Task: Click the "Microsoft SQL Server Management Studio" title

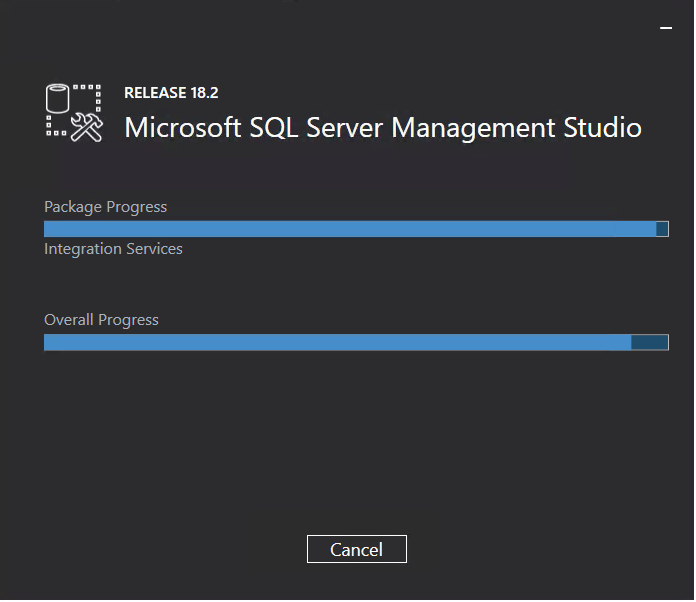Action: coord(384,129)
